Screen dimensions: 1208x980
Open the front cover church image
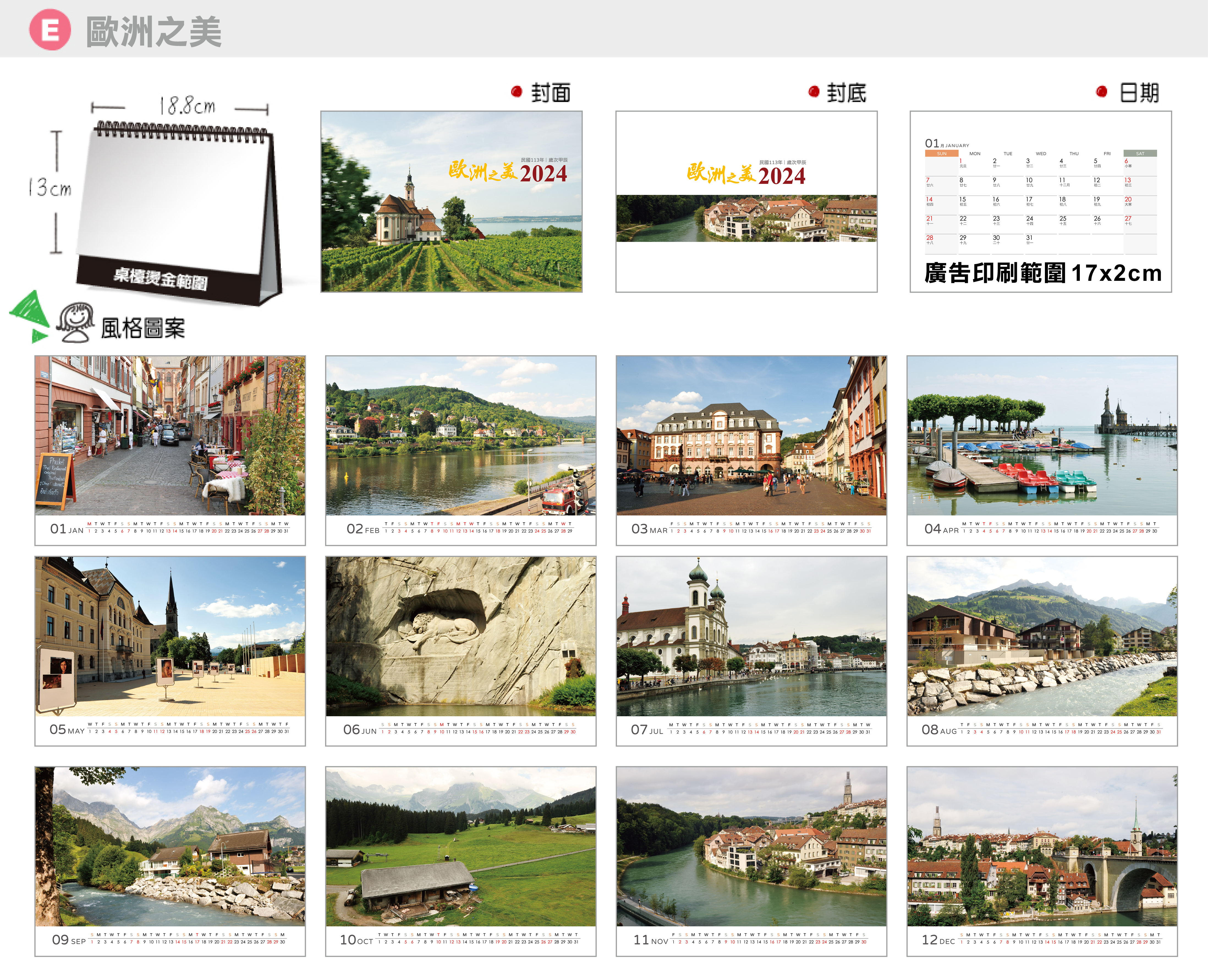tap(451, 202)
